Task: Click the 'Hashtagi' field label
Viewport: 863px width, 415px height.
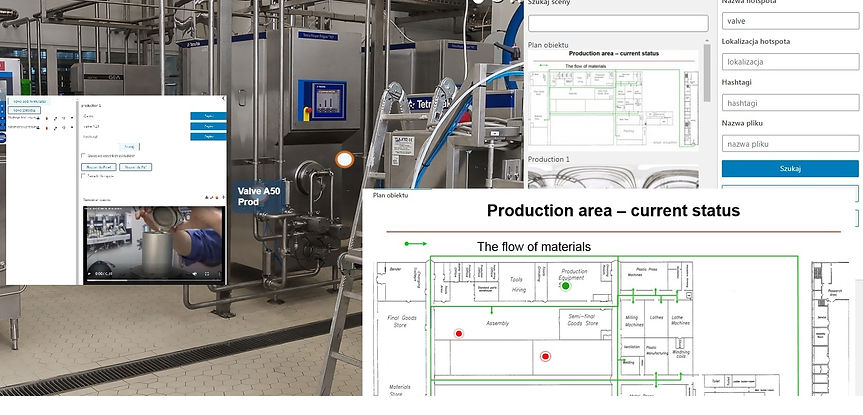Action: point(736,83)
